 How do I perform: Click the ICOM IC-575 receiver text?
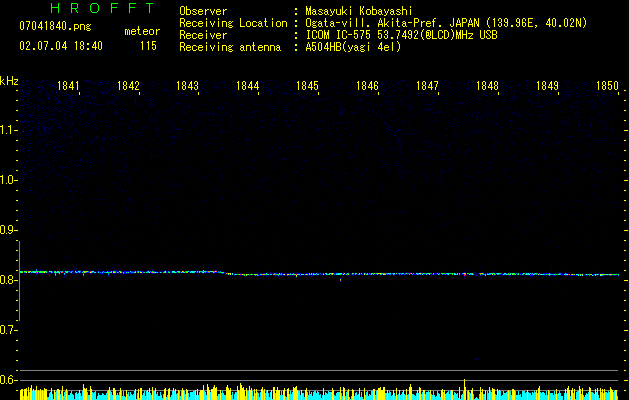(401, 35)
